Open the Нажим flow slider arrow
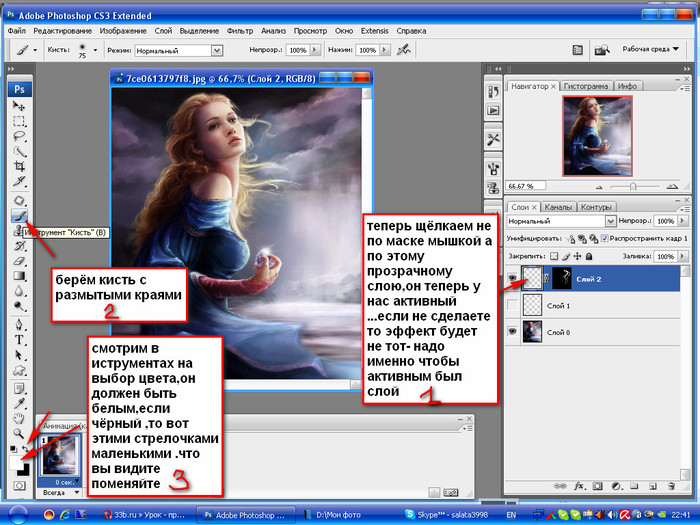The image size is (700, 525). click(384, 50)
